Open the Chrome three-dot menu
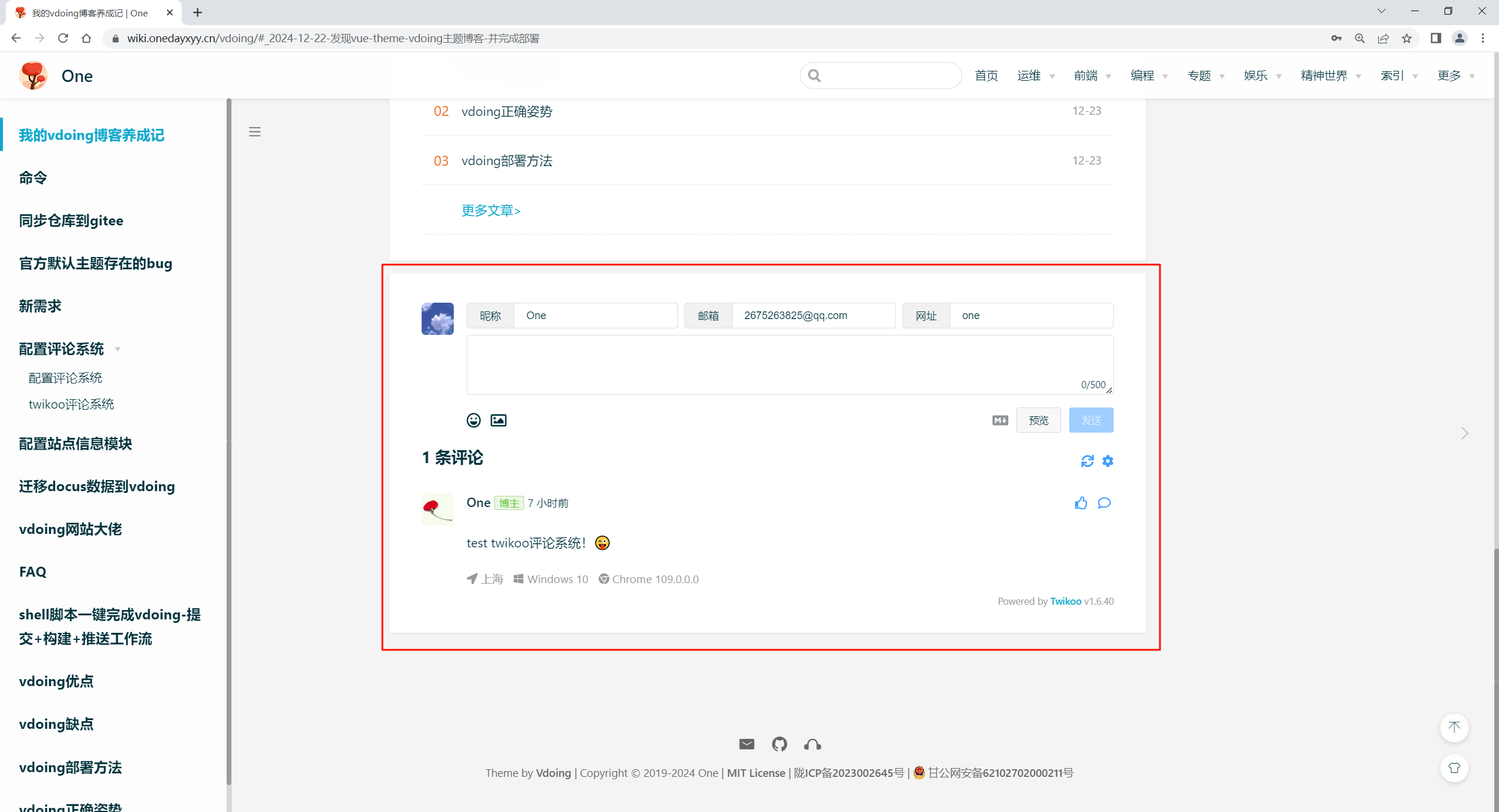The width and height of the screenshot is (1499, 812). 1483,38
